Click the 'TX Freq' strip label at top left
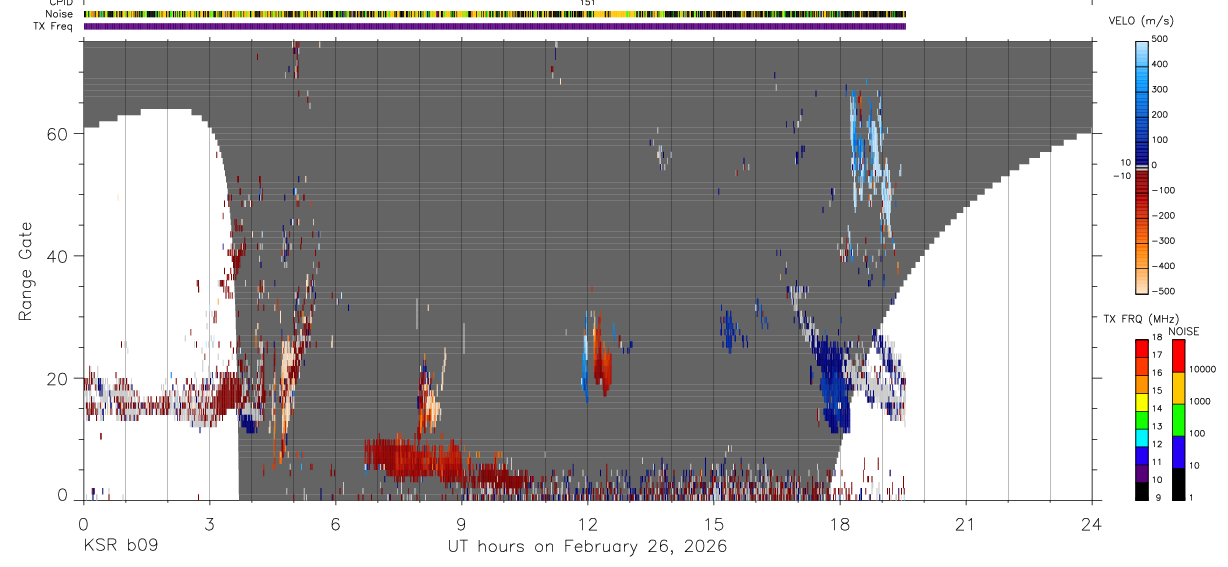The width and height of the screenshot is (1228, 567). click(x=54, y=25)
